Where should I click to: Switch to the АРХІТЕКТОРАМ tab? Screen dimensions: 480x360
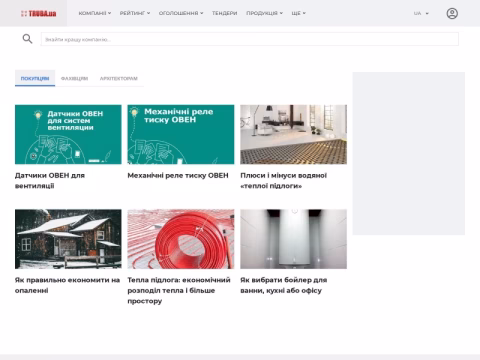tap(119, 78)
